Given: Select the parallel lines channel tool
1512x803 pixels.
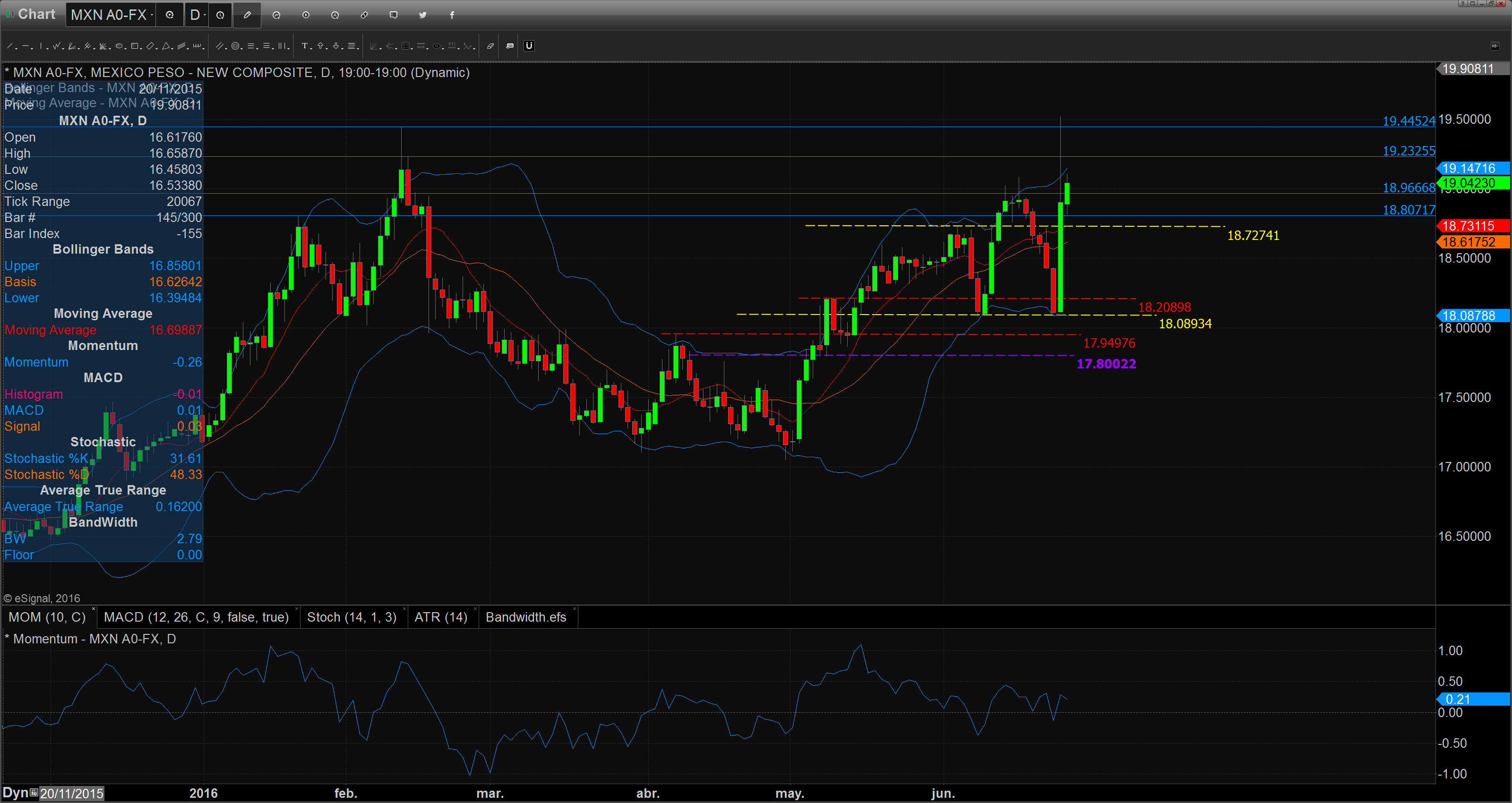Looking at the screenshot, I should 220,46.
